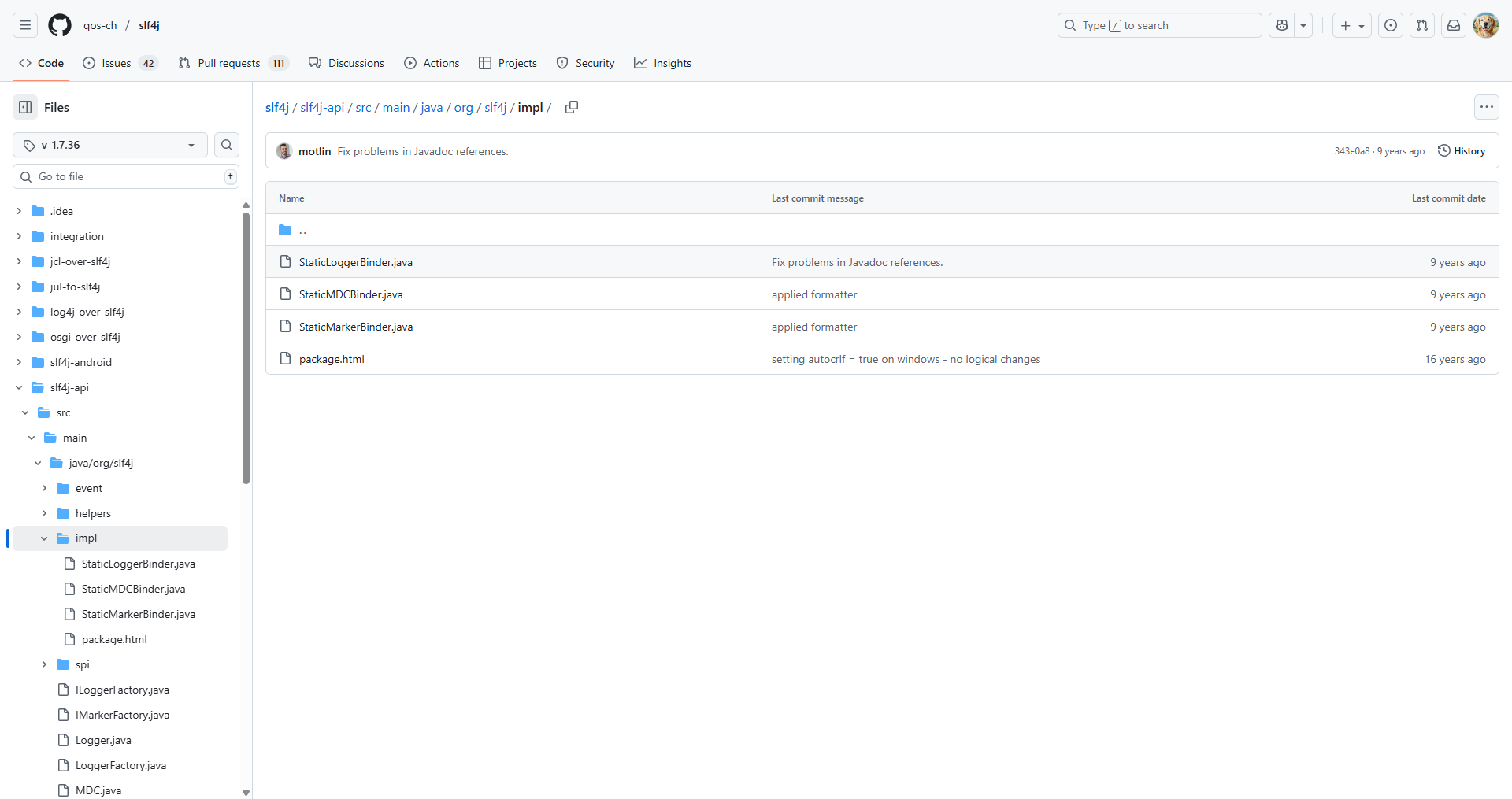The height and width of the screenshot is (799, 1512).
Task: Open the Discussions tab
Action: pyautogui.click(x=346, y=63)
